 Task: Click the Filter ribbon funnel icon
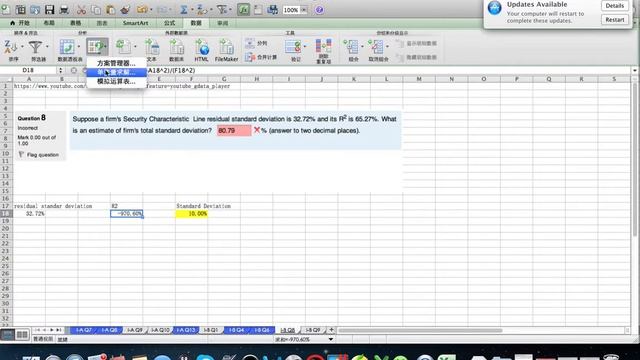[x=36, y=47]
